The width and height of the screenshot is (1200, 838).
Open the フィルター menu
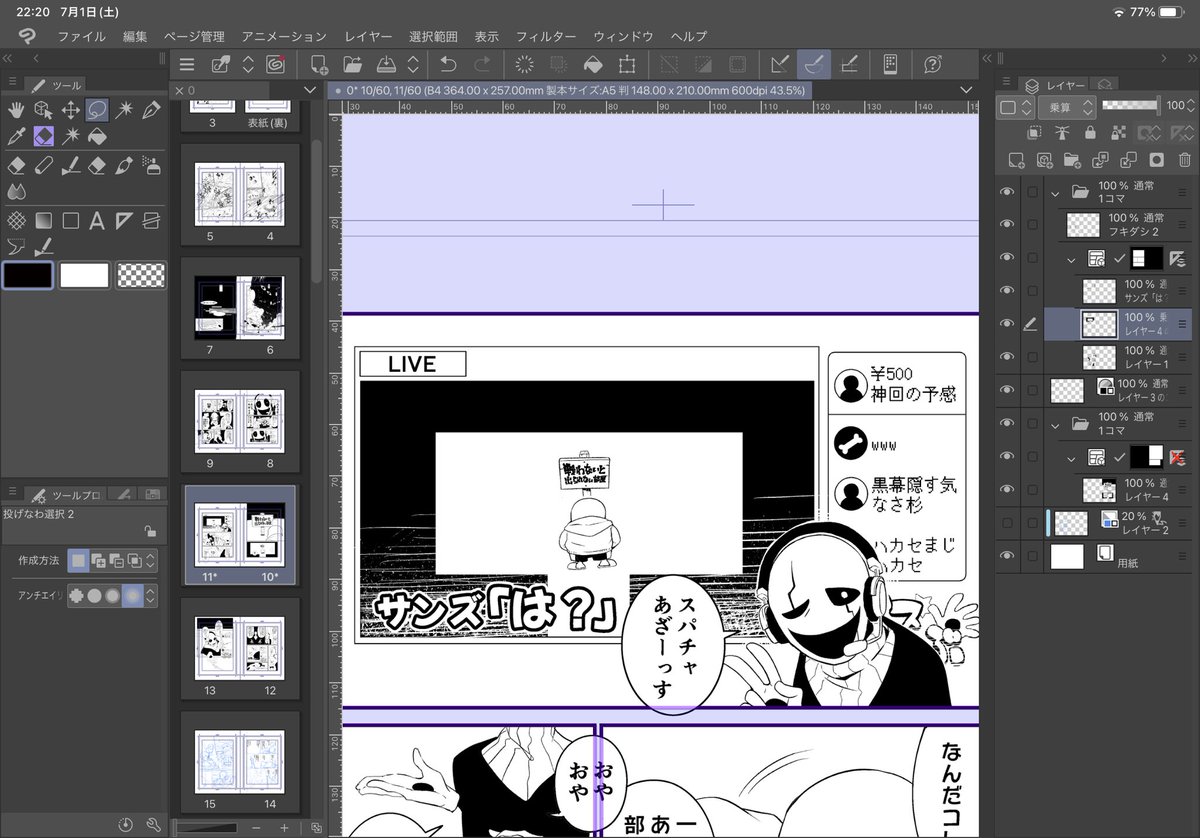(545, 36)
